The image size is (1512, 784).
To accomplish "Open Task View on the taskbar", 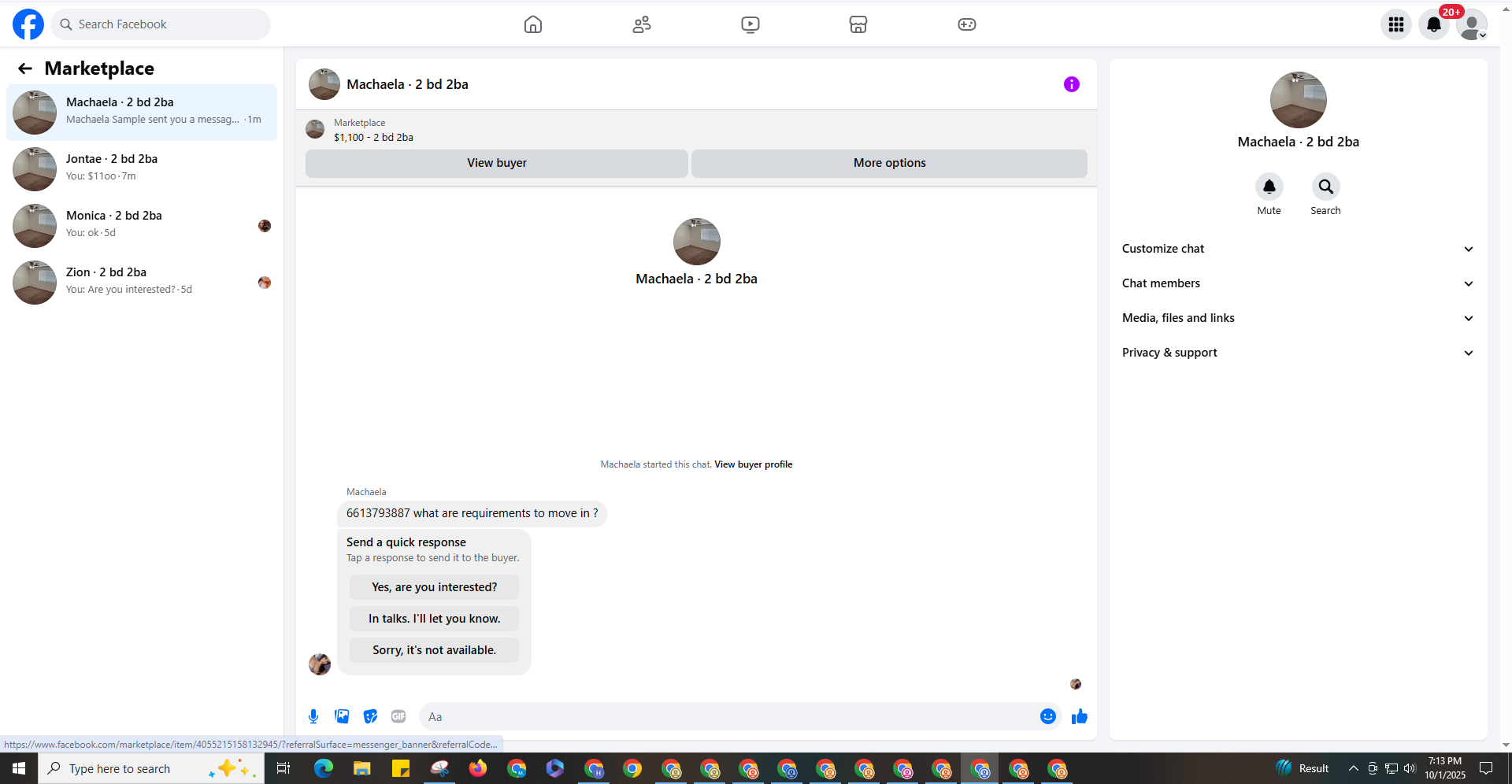I will (283, 768).
